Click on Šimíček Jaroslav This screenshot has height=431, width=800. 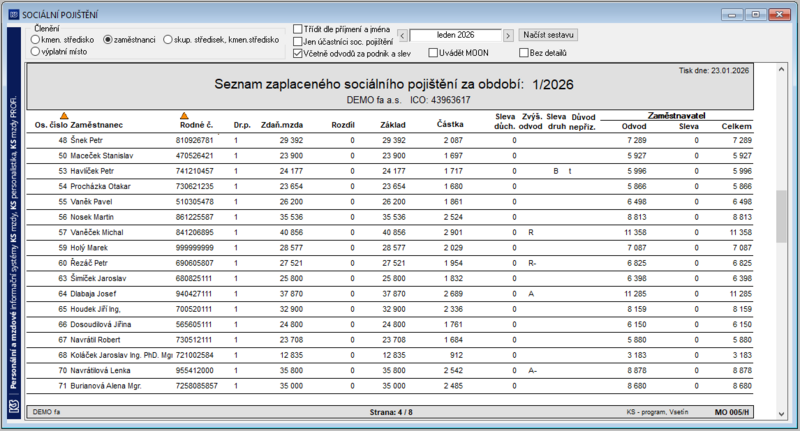click(x=98, y=278)
